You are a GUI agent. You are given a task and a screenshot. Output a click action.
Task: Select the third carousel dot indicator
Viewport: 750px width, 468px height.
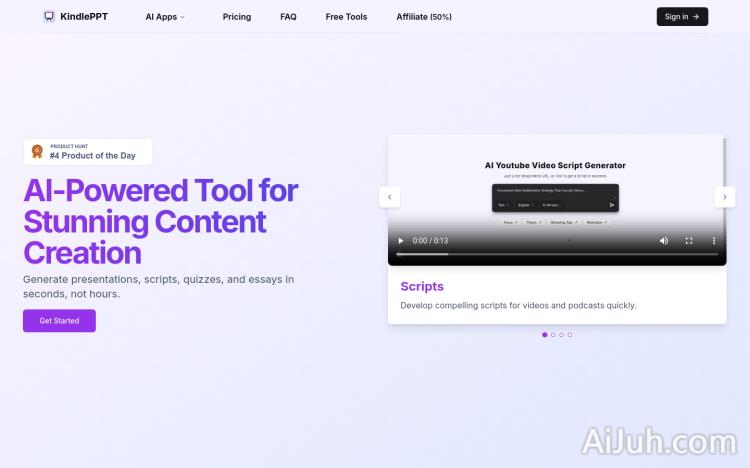[561, 335]
